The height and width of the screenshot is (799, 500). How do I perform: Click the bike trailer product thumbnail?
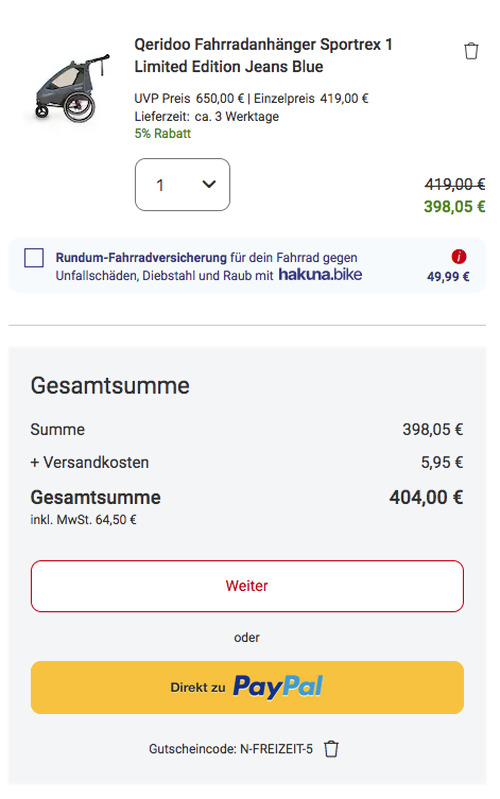[70, 87]
